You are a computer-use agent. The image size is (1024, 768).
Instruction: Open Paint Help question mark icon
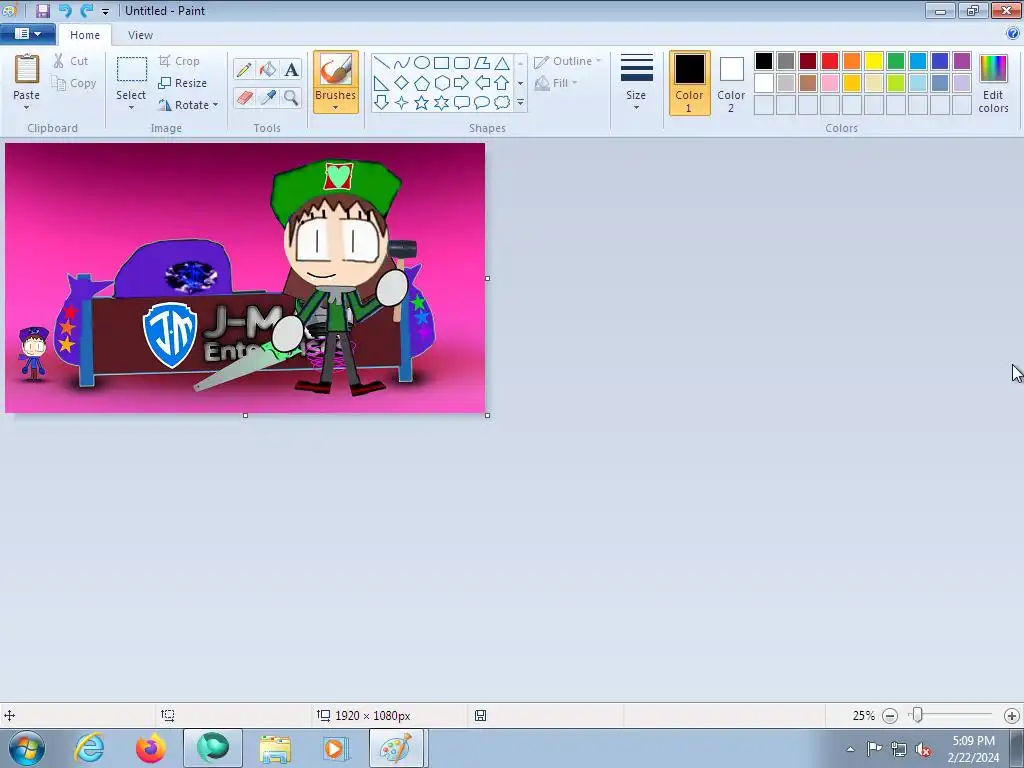coord(1013,34)
